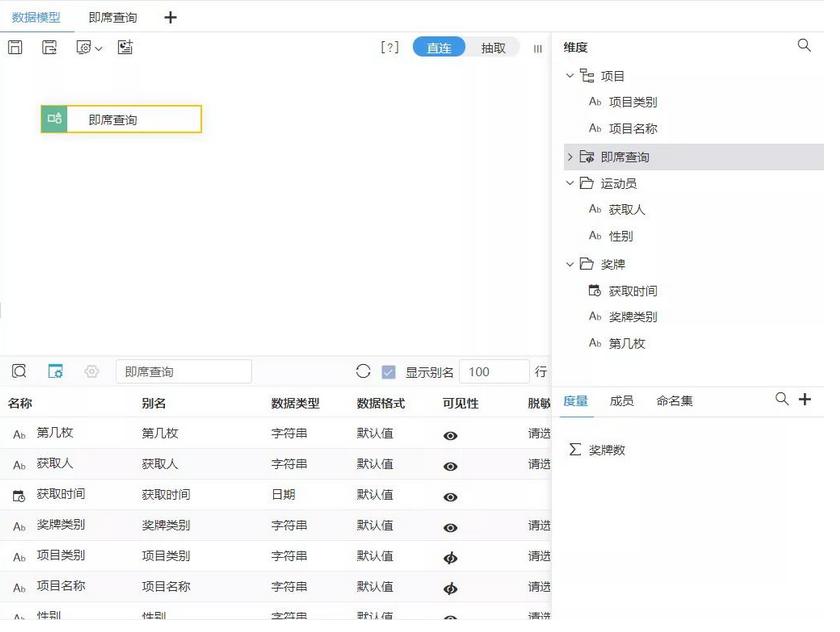Click the 即席查询 table name input field

(183, 371)
